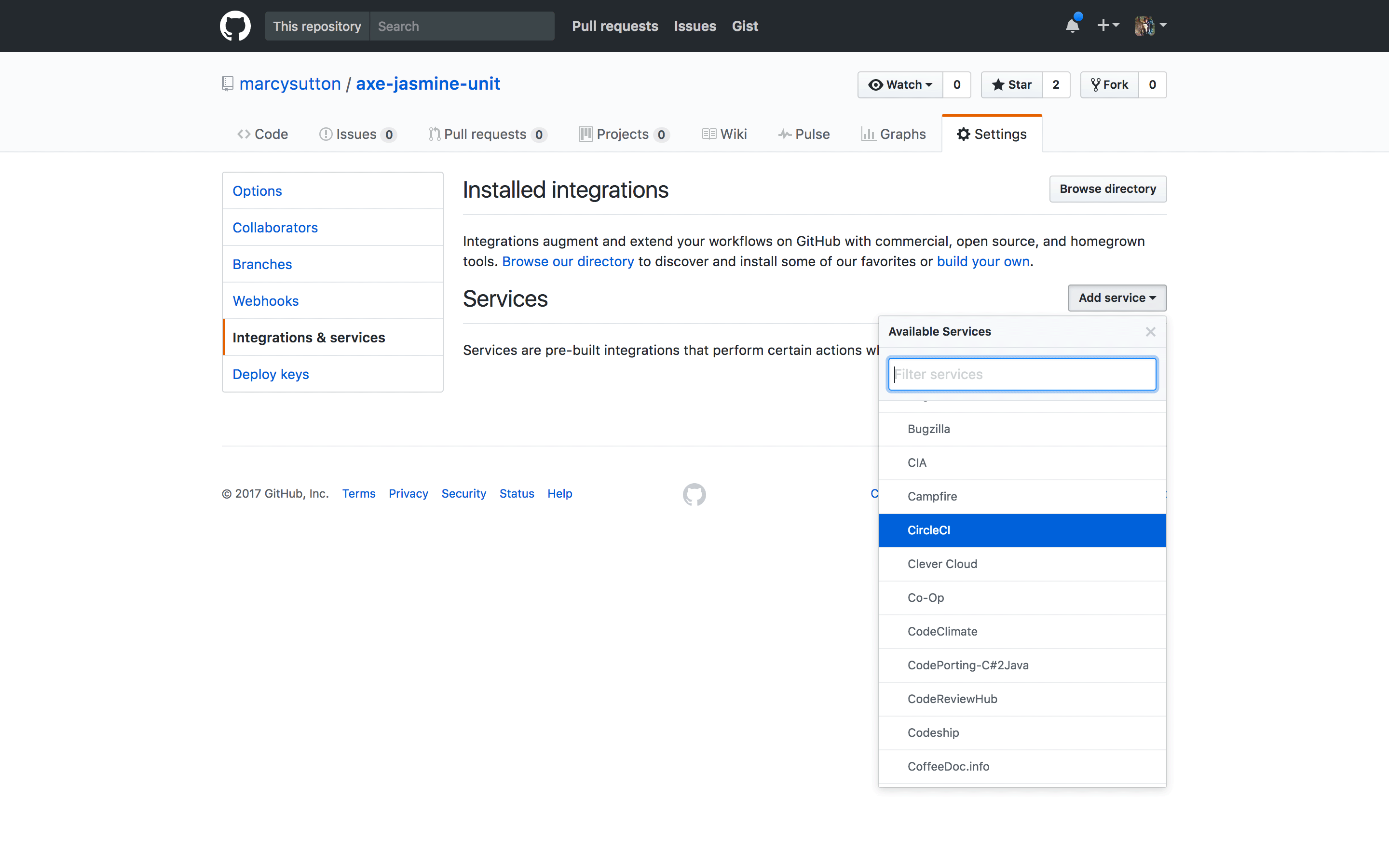This screenshot has height=868, width=1389.
Task: Click the Settings gear icon
Action: pyautogui.click(x=963, y=134)
